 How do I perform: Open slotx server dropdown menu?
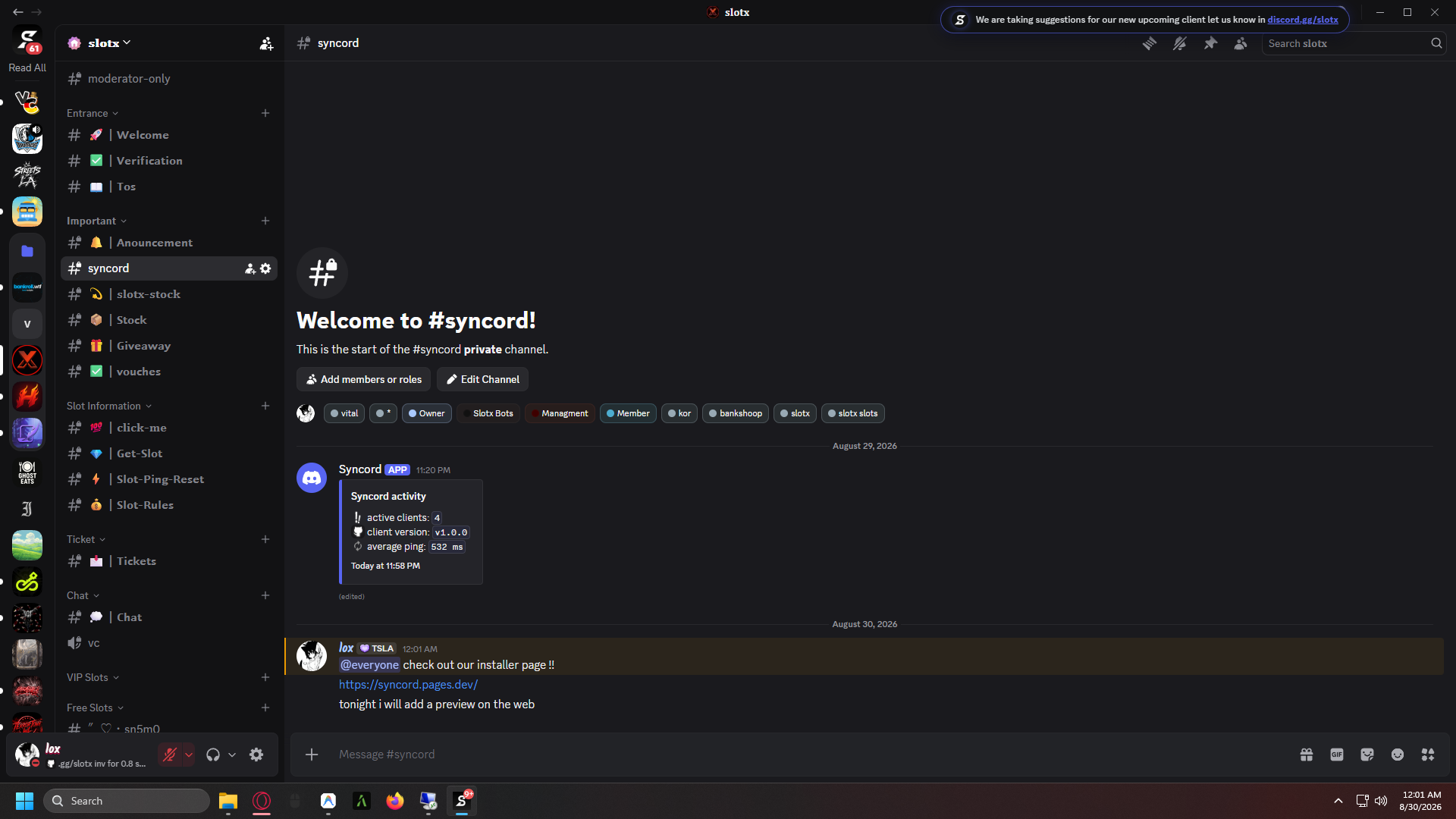pos(109,43)
